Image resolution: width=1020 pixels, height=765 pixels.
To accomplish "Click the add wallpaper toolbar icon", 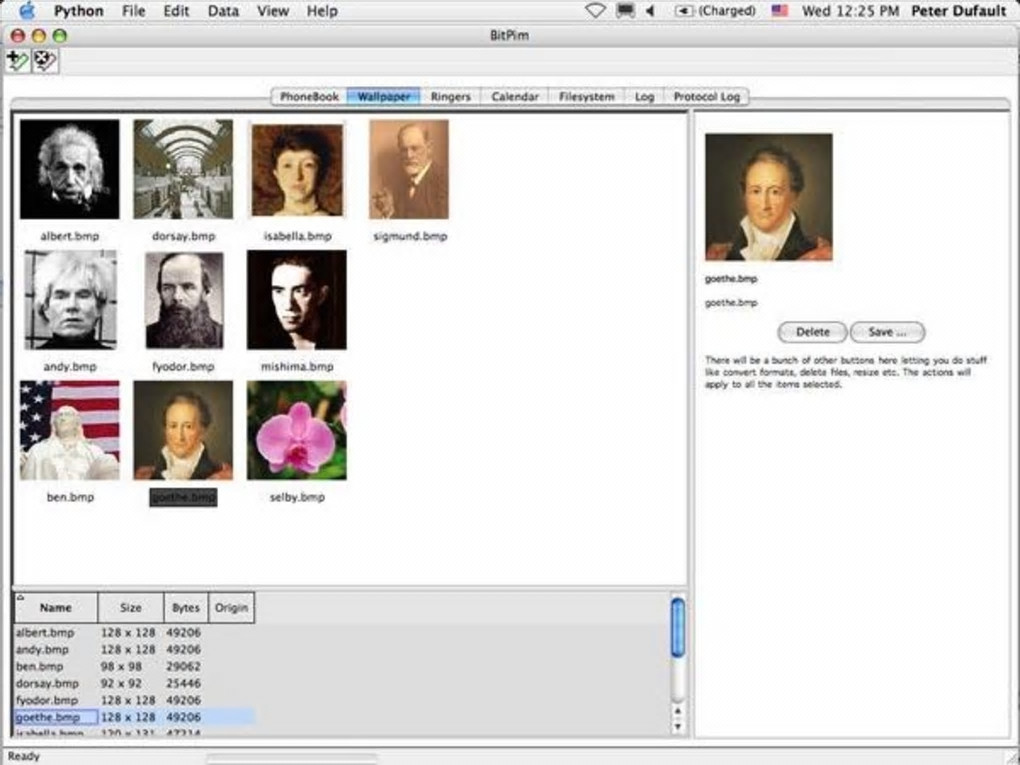I will tap(18, 61).
